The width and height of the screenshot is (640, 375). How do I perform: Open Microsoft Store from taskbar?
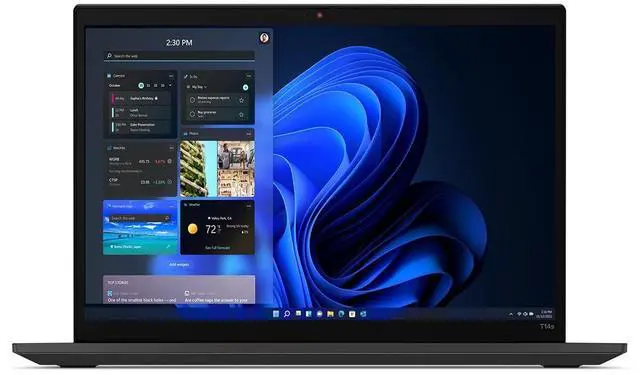(352, 314)
